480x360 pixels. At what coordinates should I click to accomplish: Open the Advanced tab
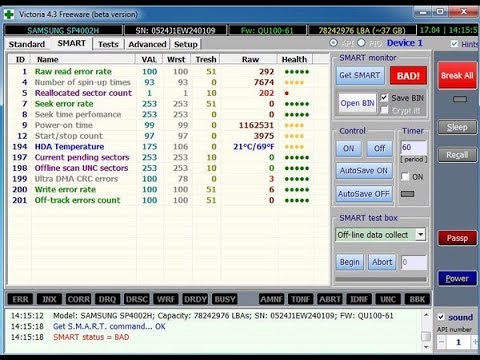147,44
